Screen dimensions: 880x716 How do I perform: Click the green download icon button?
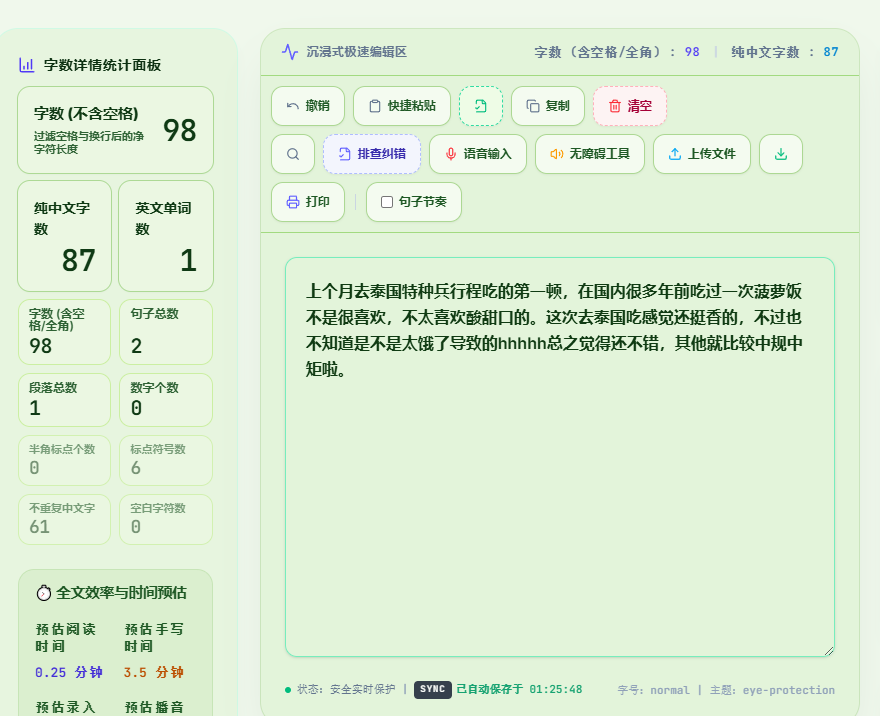[x=781, y=154]
